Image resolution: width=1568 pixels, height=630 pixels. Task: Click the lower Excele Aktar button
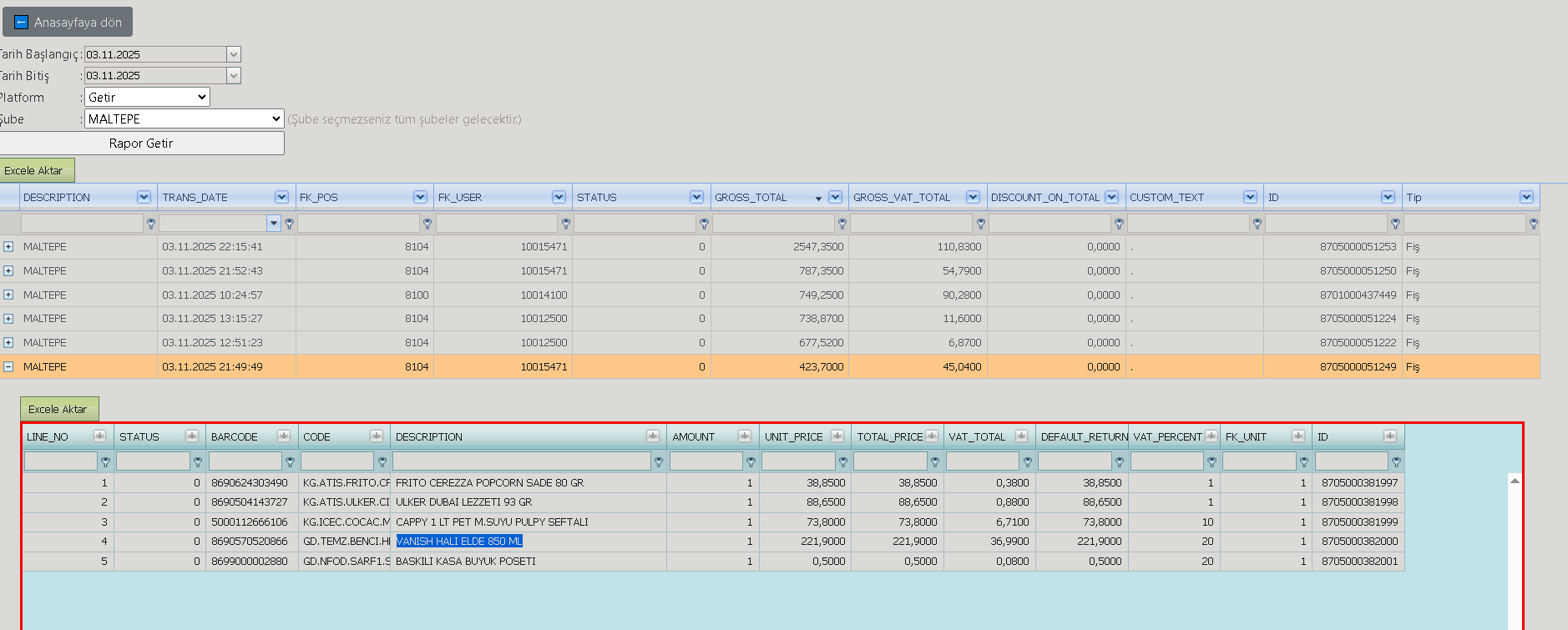pos(58,409)
